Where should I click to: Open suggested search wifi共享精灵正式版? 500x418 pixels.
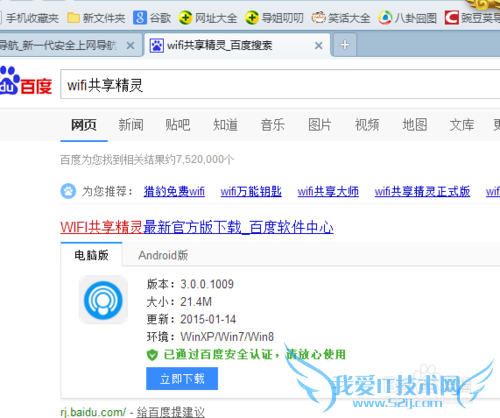point(422,191)
